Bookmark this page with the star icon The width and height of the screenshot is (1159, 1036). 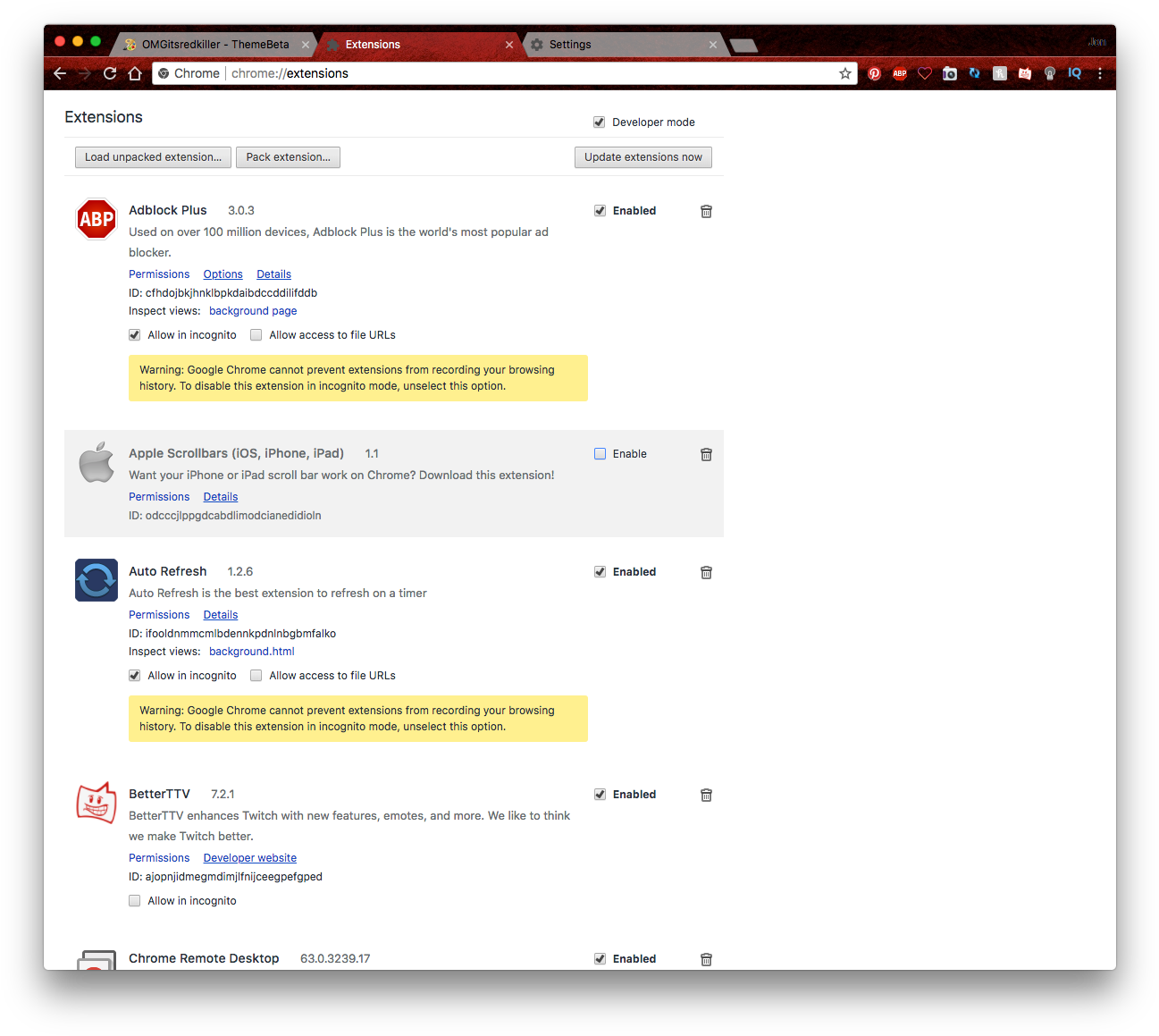(x=845, y=73)
